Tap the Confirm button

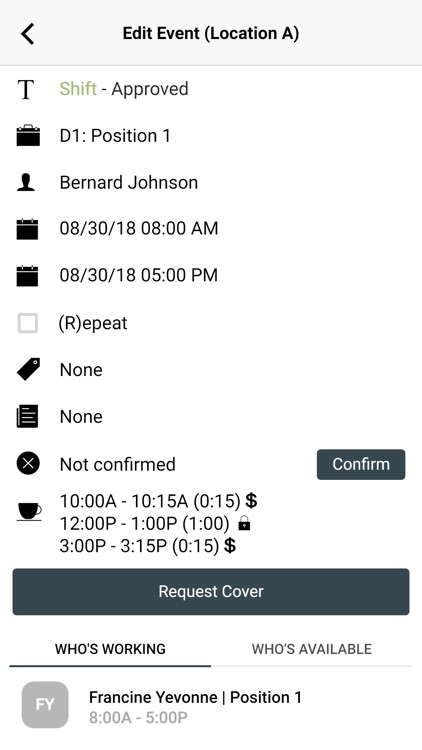pyautogui.click(x=361, y=464)
